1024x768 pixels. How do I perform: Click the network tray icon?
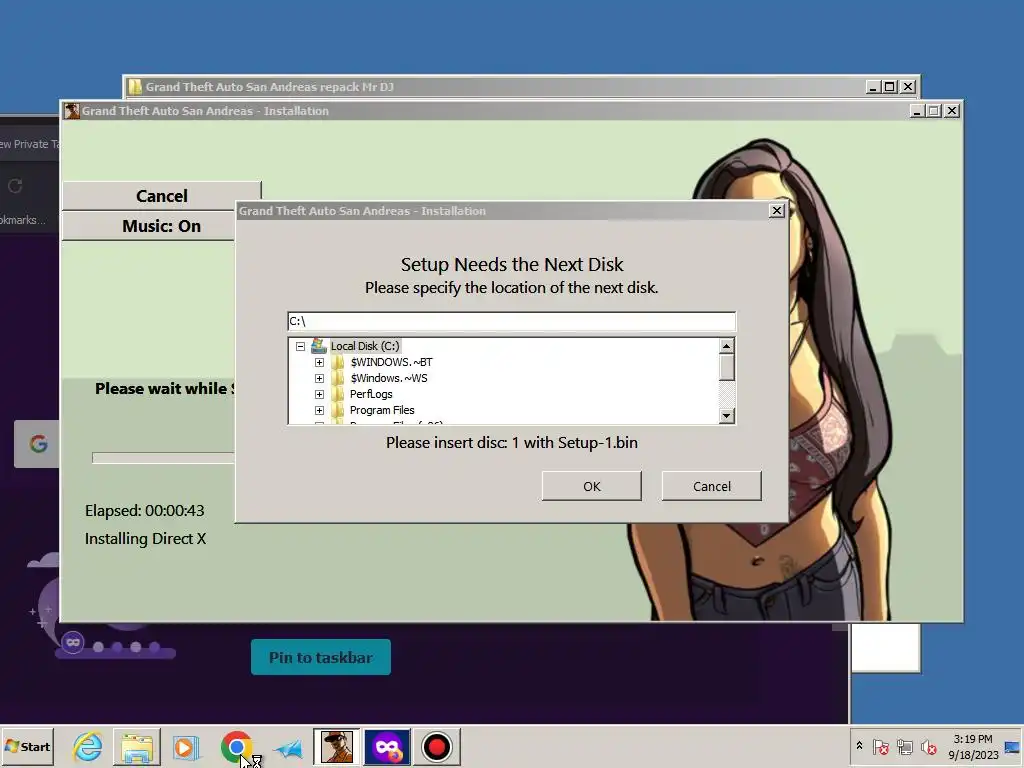click(904, 746)
